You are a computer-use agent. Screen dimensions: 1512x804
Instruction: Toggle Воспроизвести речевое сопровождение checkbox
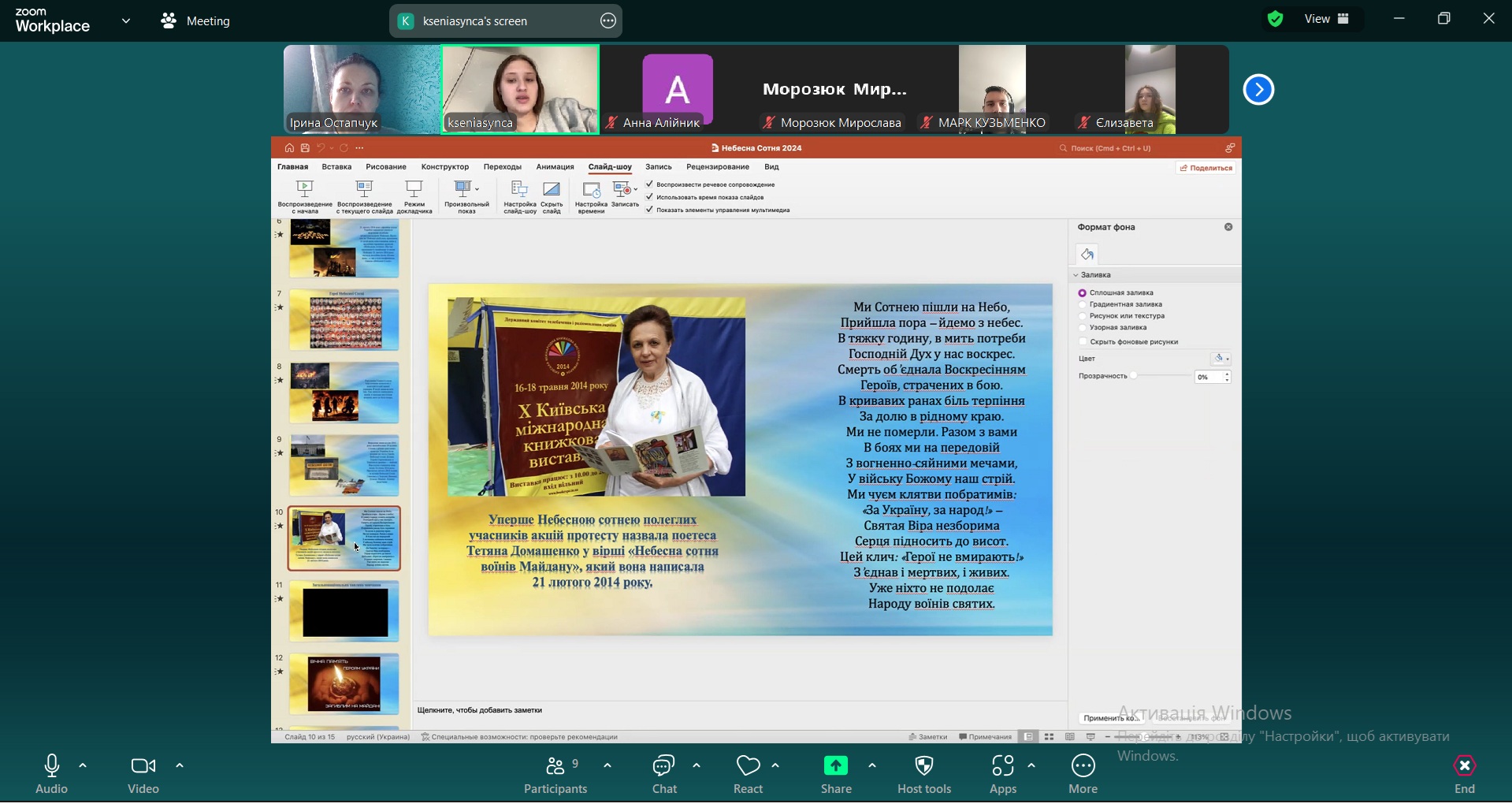(x=650, y=184)
